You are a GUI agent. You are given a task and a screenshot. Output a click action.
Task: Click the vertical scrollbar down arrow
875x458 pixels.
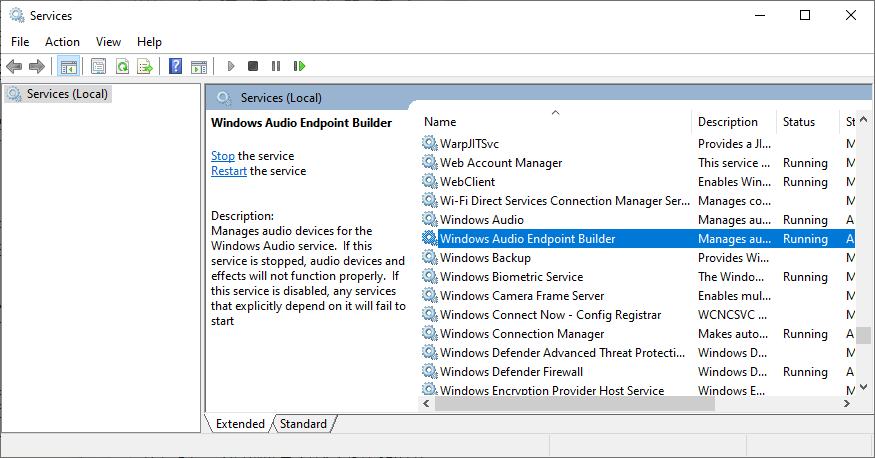coord(863,387)
